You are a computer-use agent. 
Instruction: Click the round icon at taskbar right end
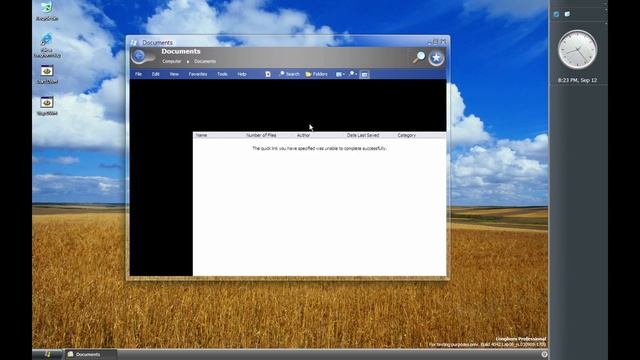(544, 354)
